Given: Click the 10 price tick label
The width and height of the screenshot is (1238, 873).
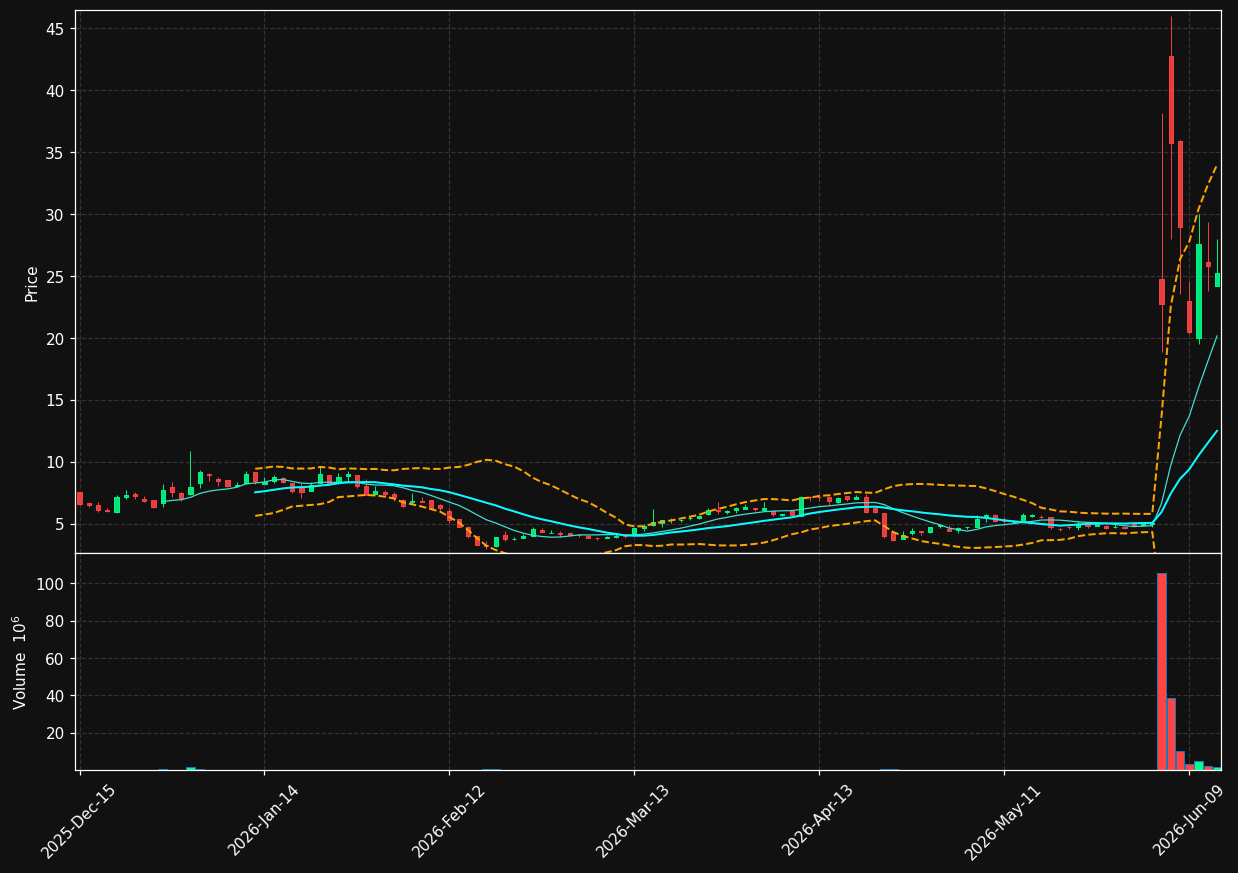Looking at the screenshot, I should click(54, 462).
